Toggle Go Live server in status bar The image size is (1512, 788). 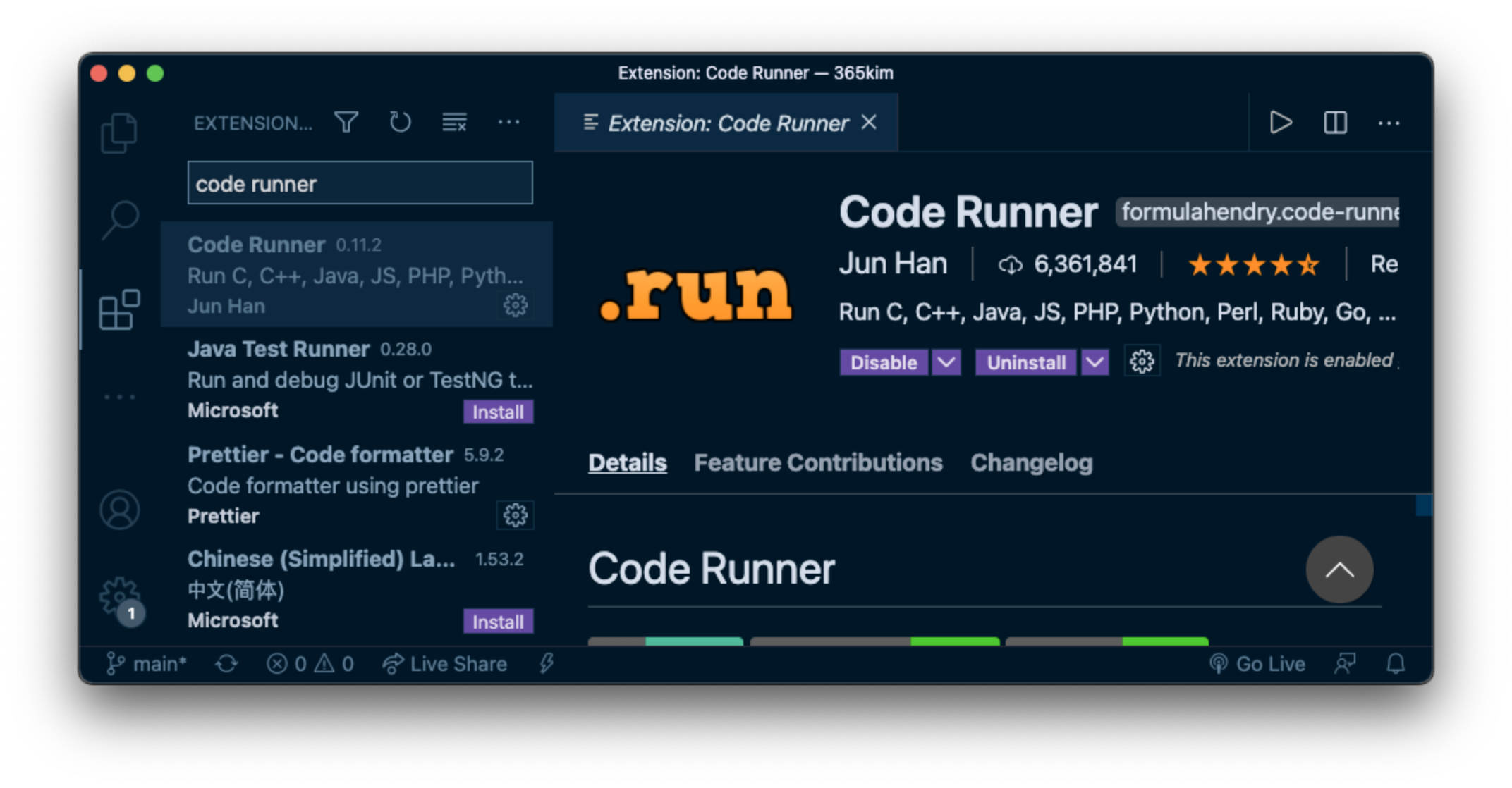1258,664
